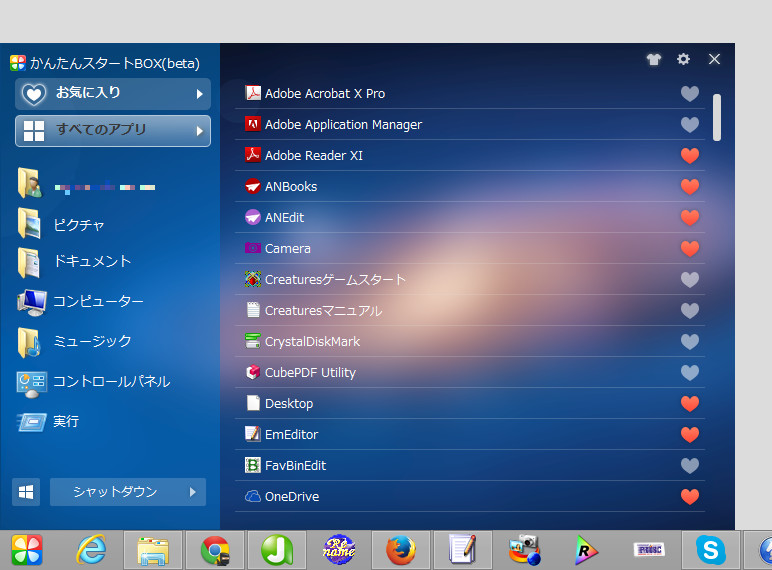Unfavorite Adobe Reader XI heart
The width and height of the screenshot is (772, 570).
(x=690, y=156)
